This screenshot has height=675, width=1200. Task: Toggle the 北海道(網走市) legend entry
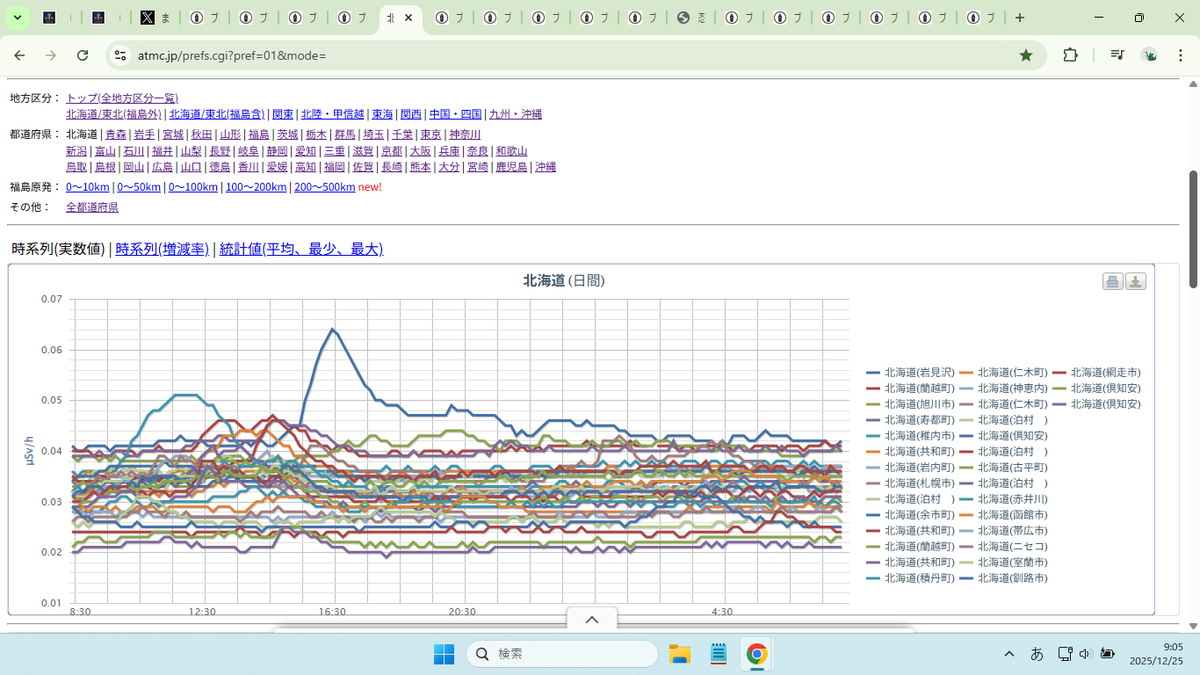[x=1097, y=372]
